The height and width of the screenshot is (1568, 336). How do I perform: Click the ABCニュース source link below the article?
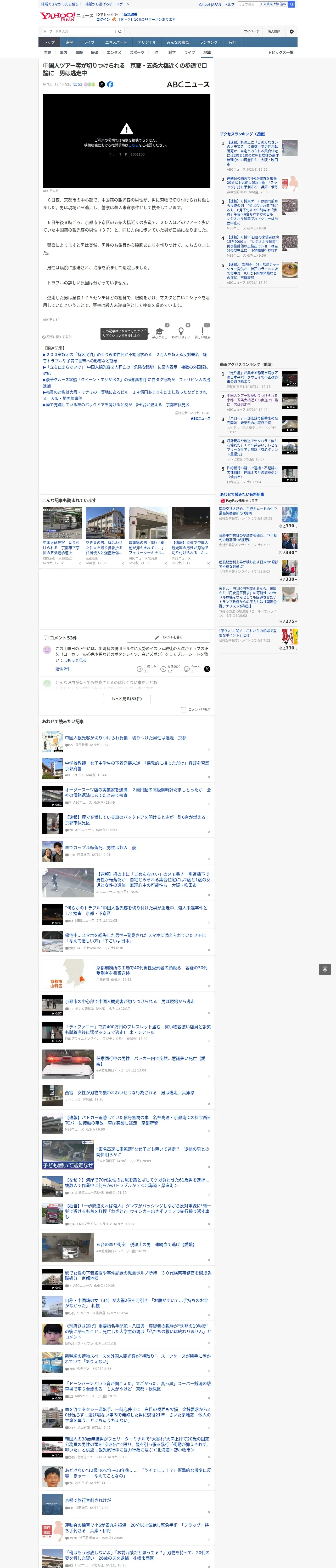pos(201,419)
